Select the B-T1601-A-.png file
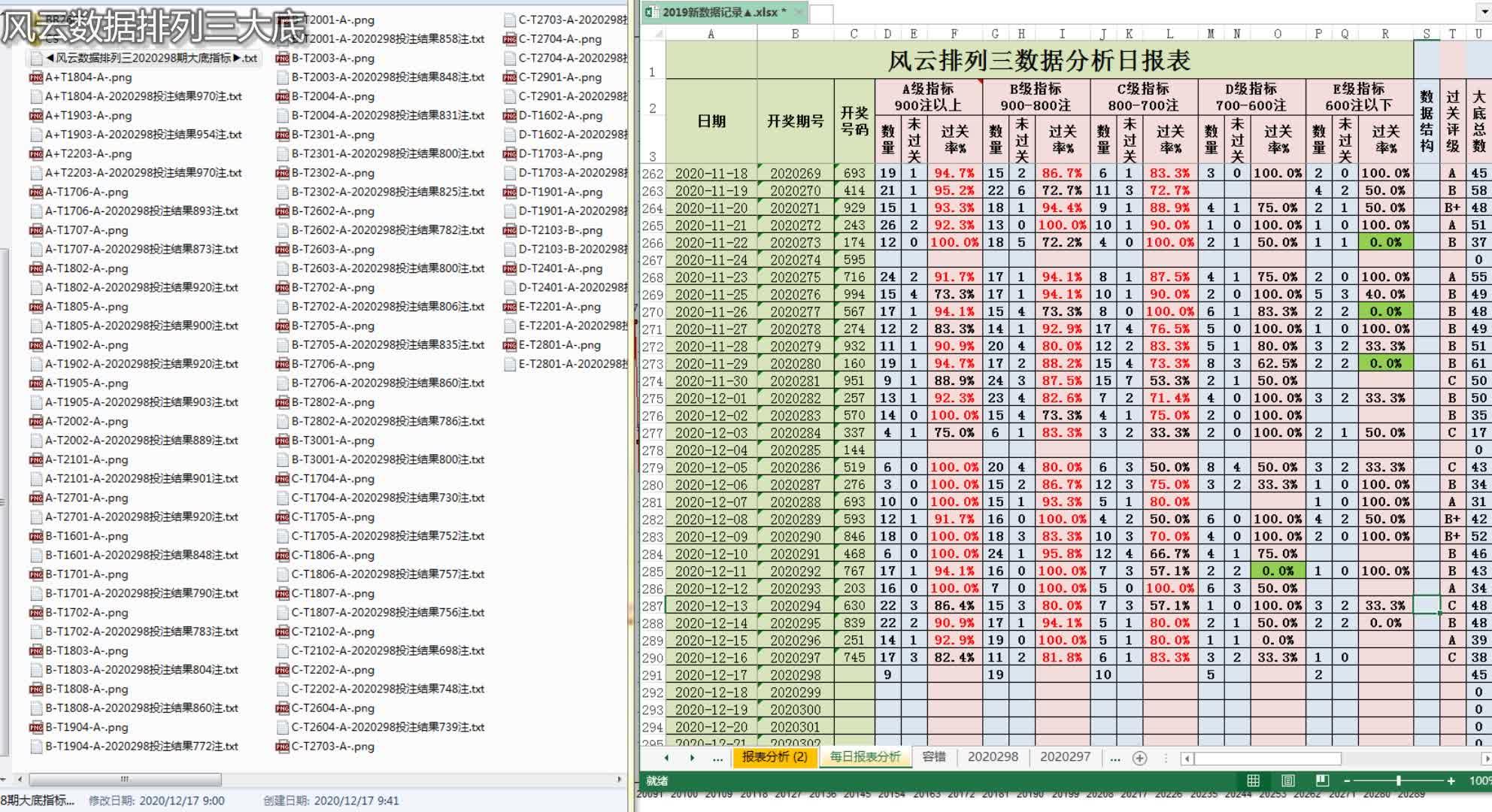This screenshot has width=1492, height=812. (x=79, y=535)
